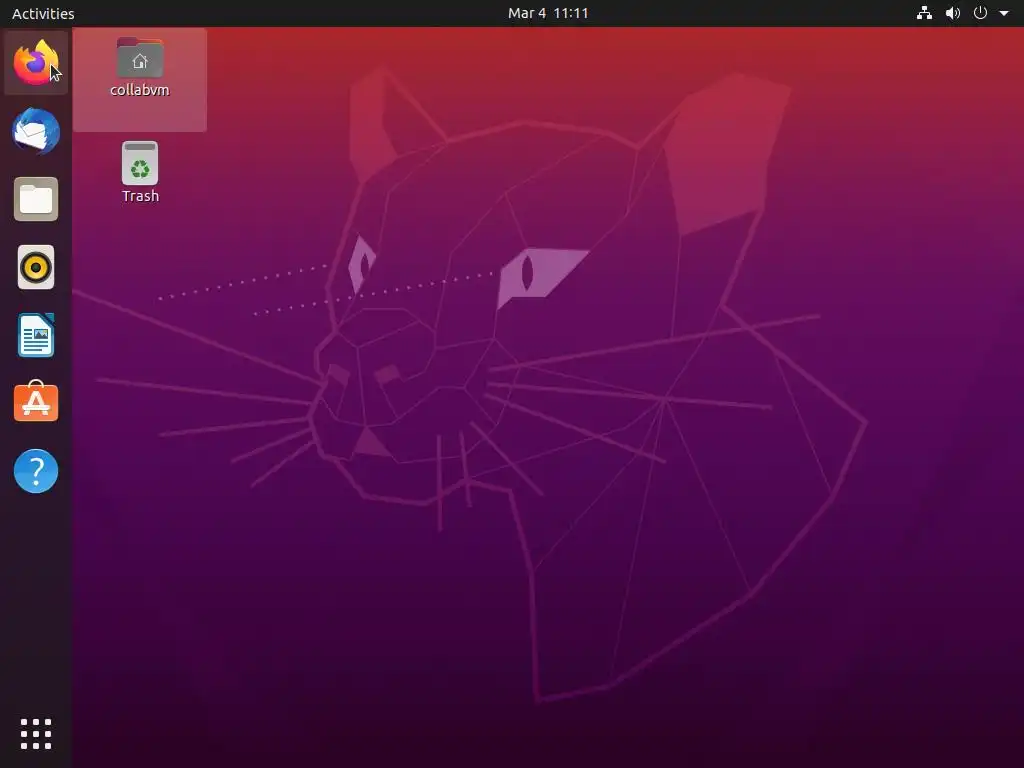
Task: Open the clock calendar Mar 4 11:11
Action: pyautogui.click(x=548, y=13)
